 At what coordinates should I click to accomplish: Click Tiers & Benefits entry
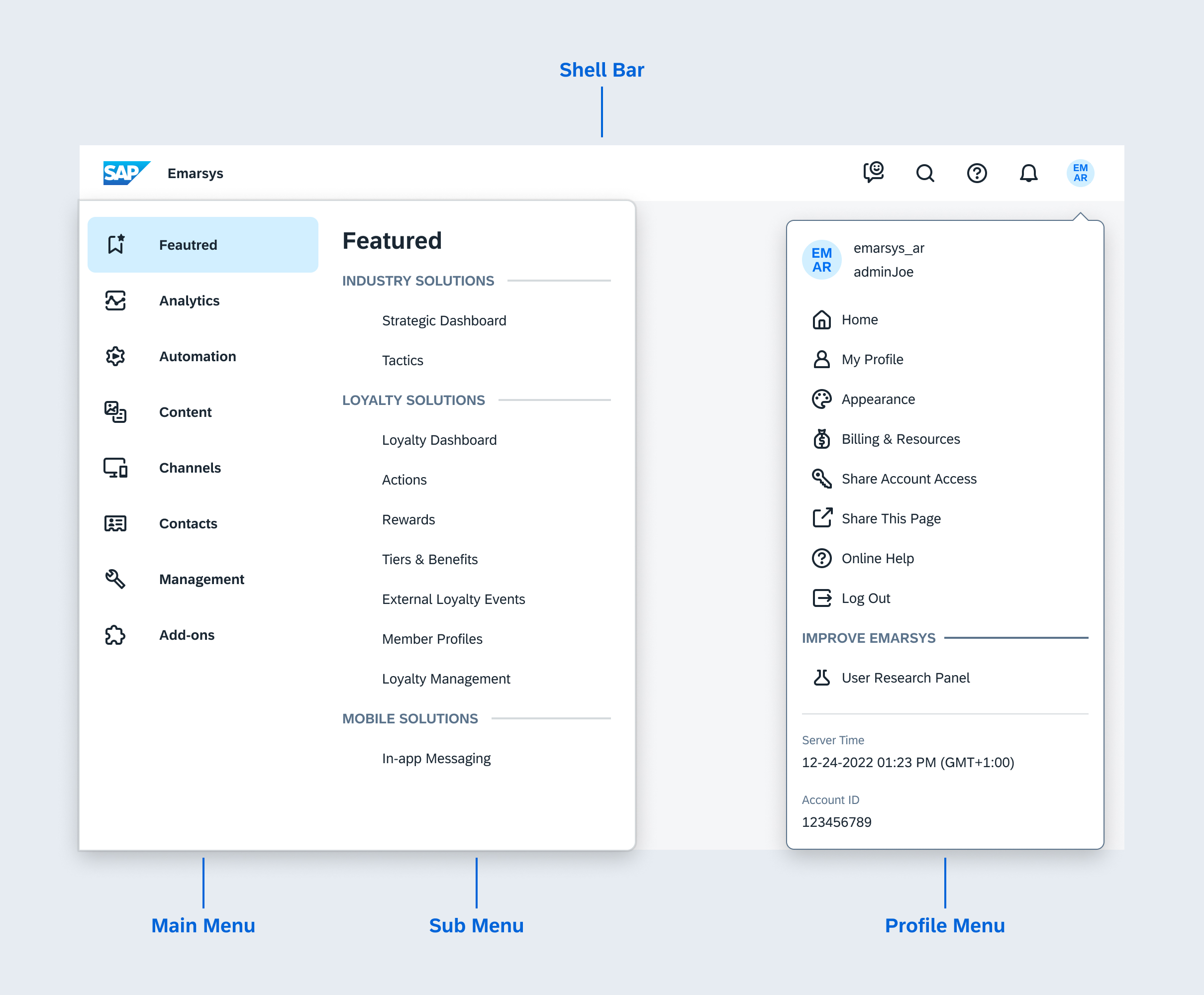pos(429,559)
